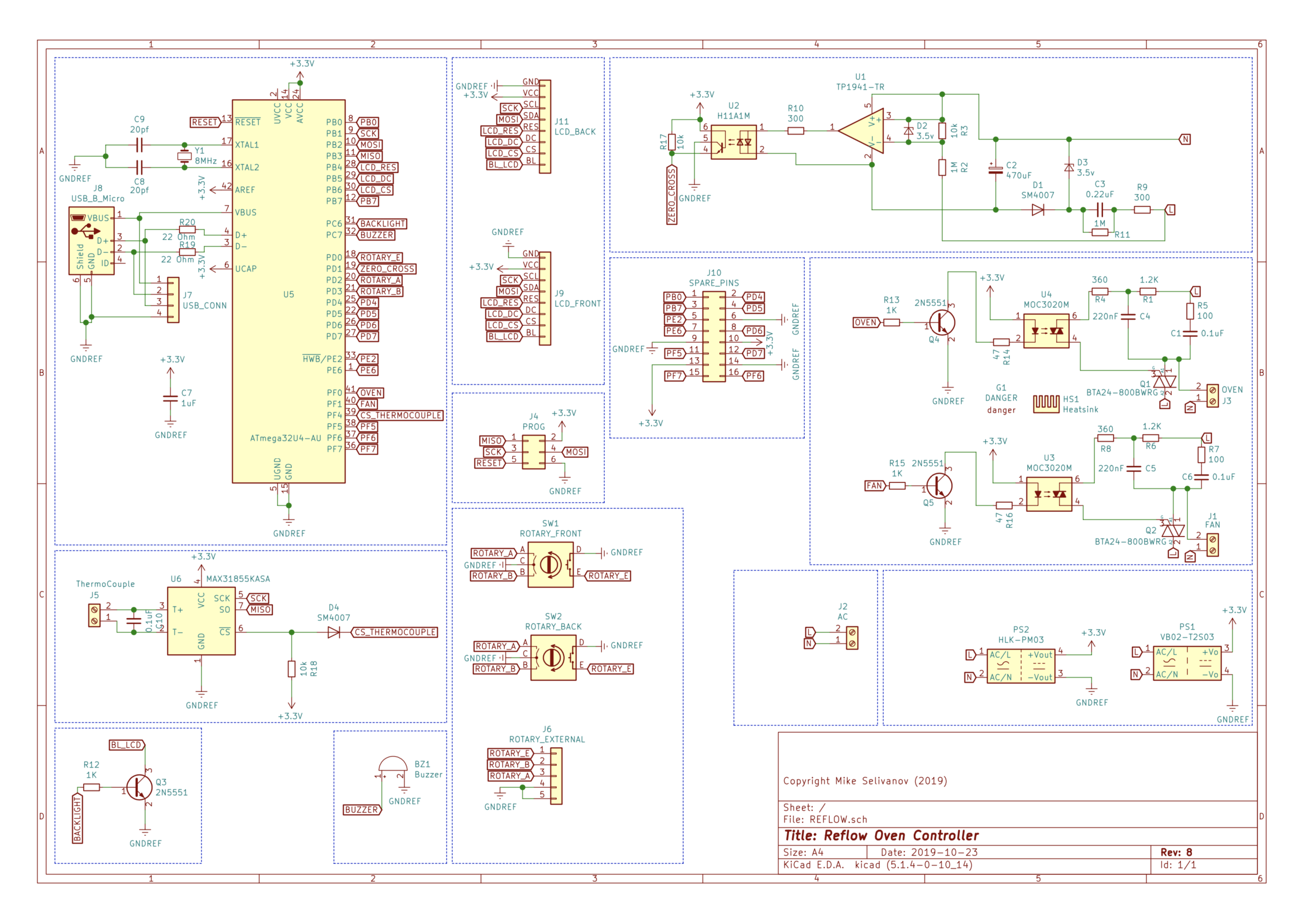The image size is (1308, 924).
Task: Click the ZERO_CROSS label near R17
Action: tap(672, 195)
